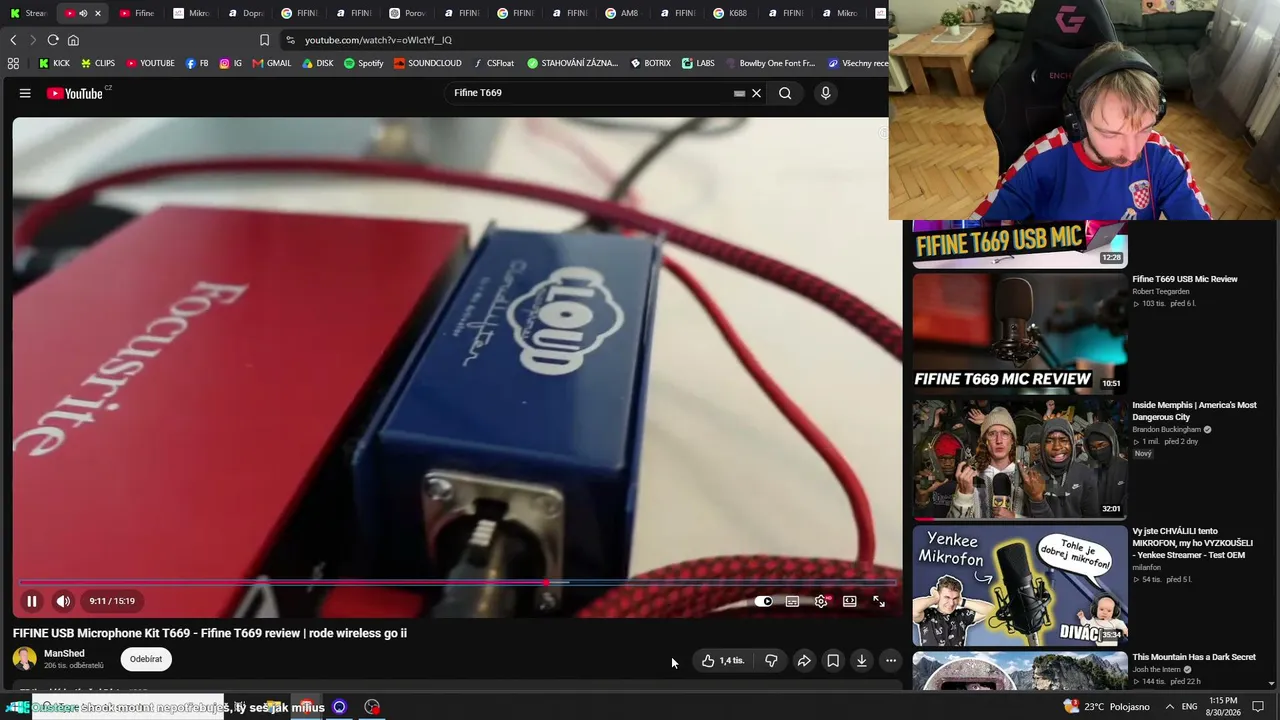
Task: Open the YouTube guide hamburger menu
Action: [25, 93]
